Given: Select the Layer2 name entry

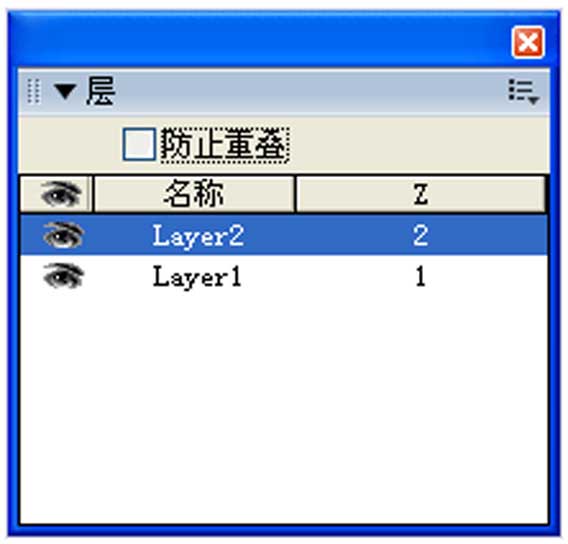Looking at the screenshot, I should [198, 236].
